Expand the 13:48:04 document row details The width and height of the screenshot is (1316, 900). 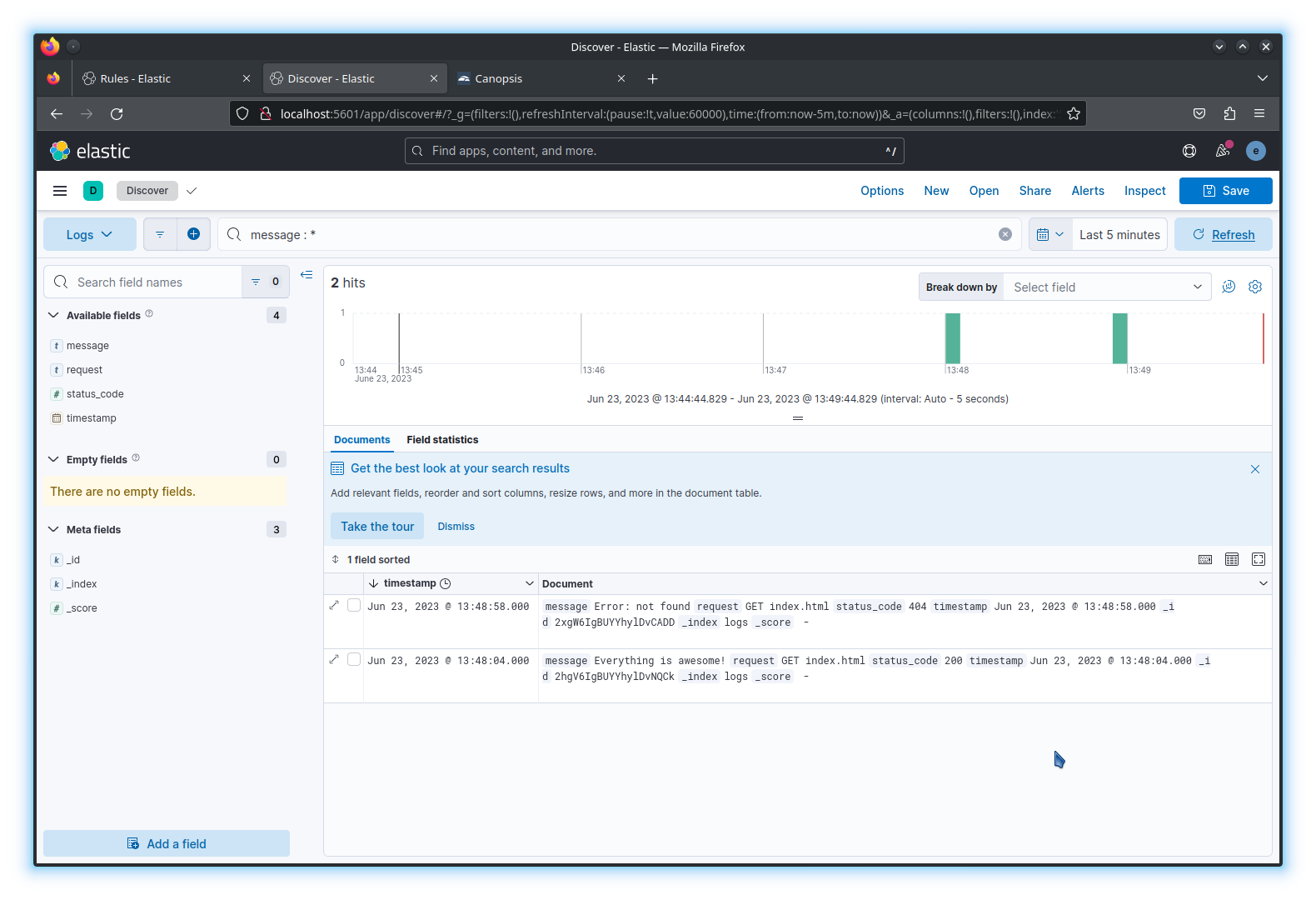click(x=334, y=659)
